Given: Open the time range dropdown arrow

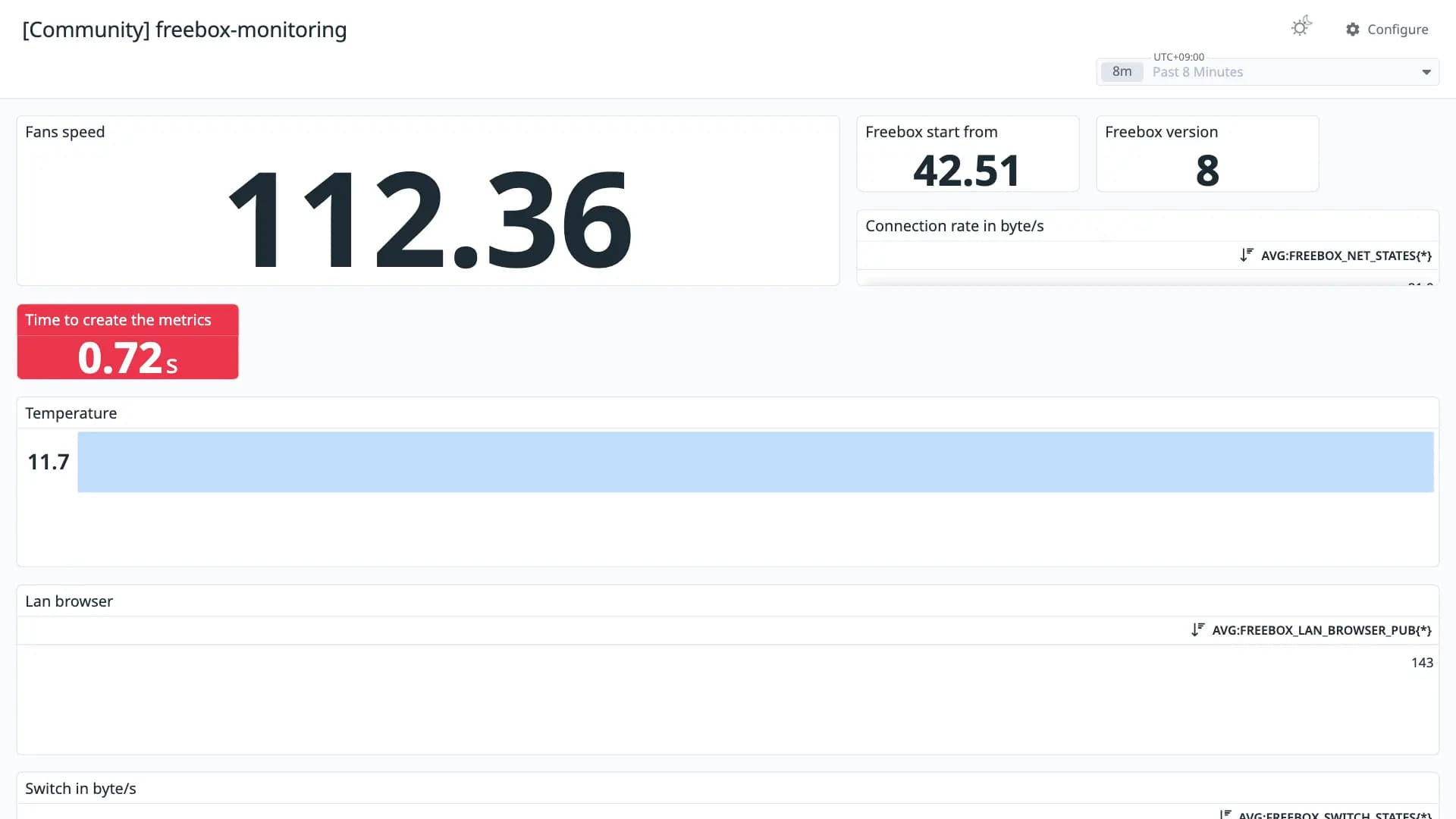Looking at the screenshot, I should point(1426,72).
